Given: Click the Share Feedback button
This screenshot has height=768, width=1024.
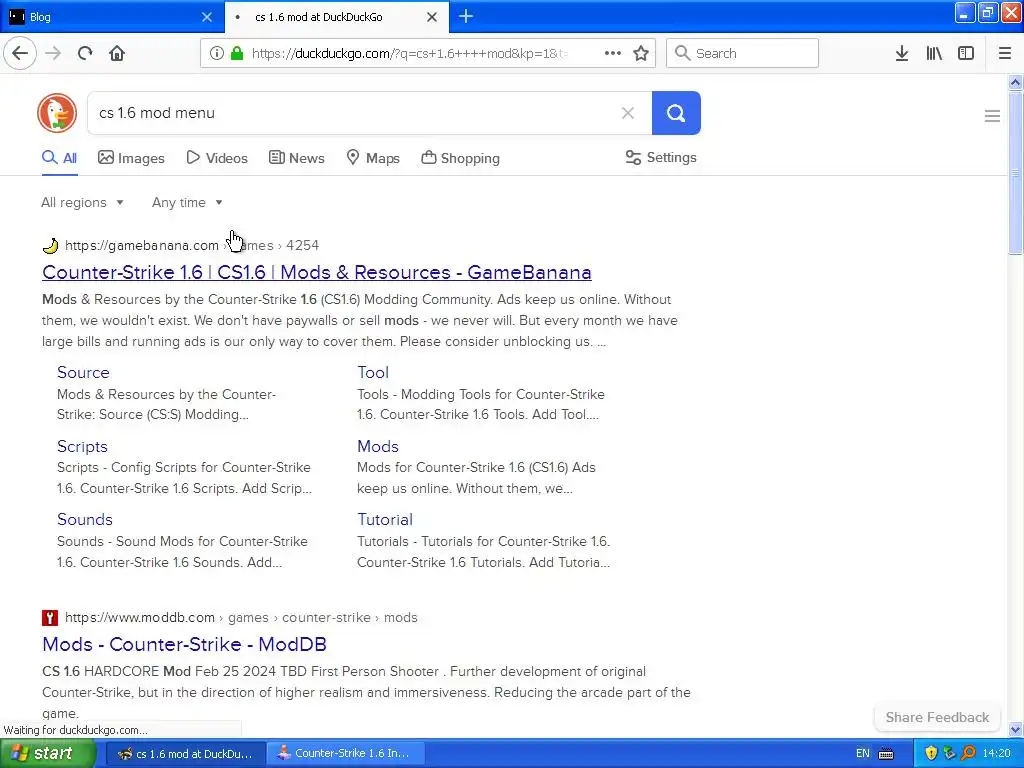Looking at the screenshot, I should pos(937,717).
